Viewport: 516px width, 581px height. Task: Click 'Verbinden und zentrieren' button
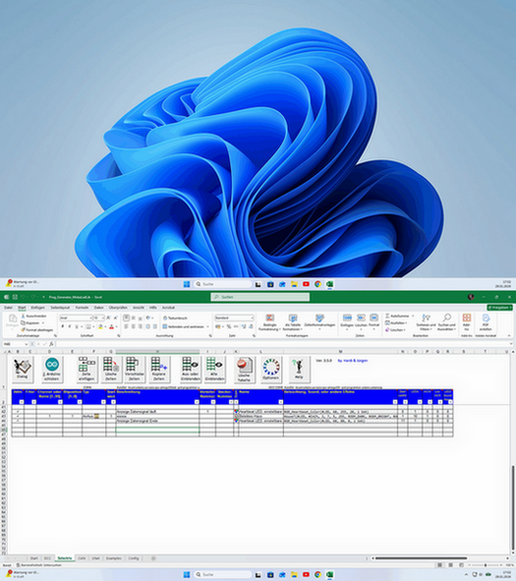183,327
